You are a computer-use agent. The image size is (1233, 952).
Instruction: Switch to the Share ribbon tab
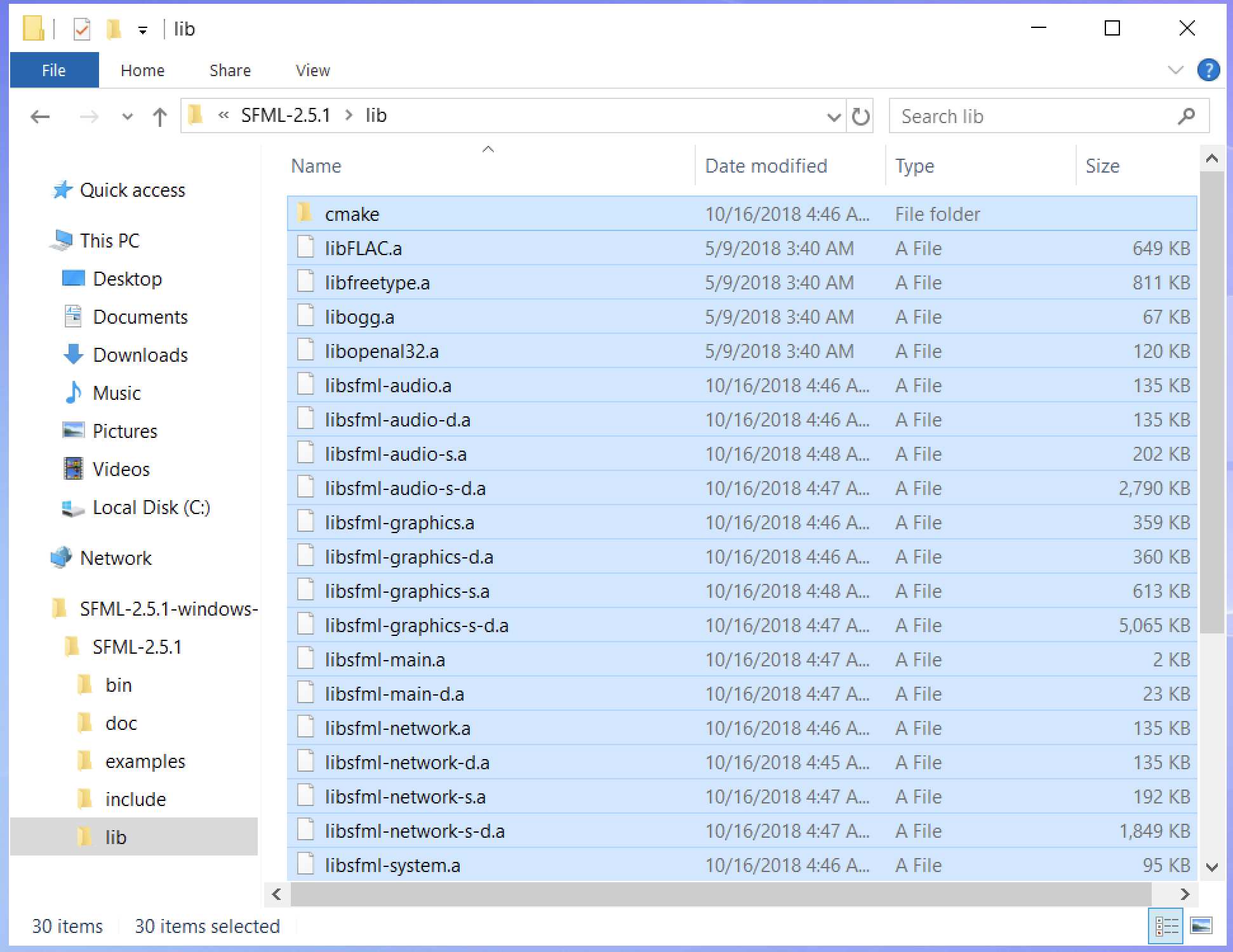tap(230, 70)
